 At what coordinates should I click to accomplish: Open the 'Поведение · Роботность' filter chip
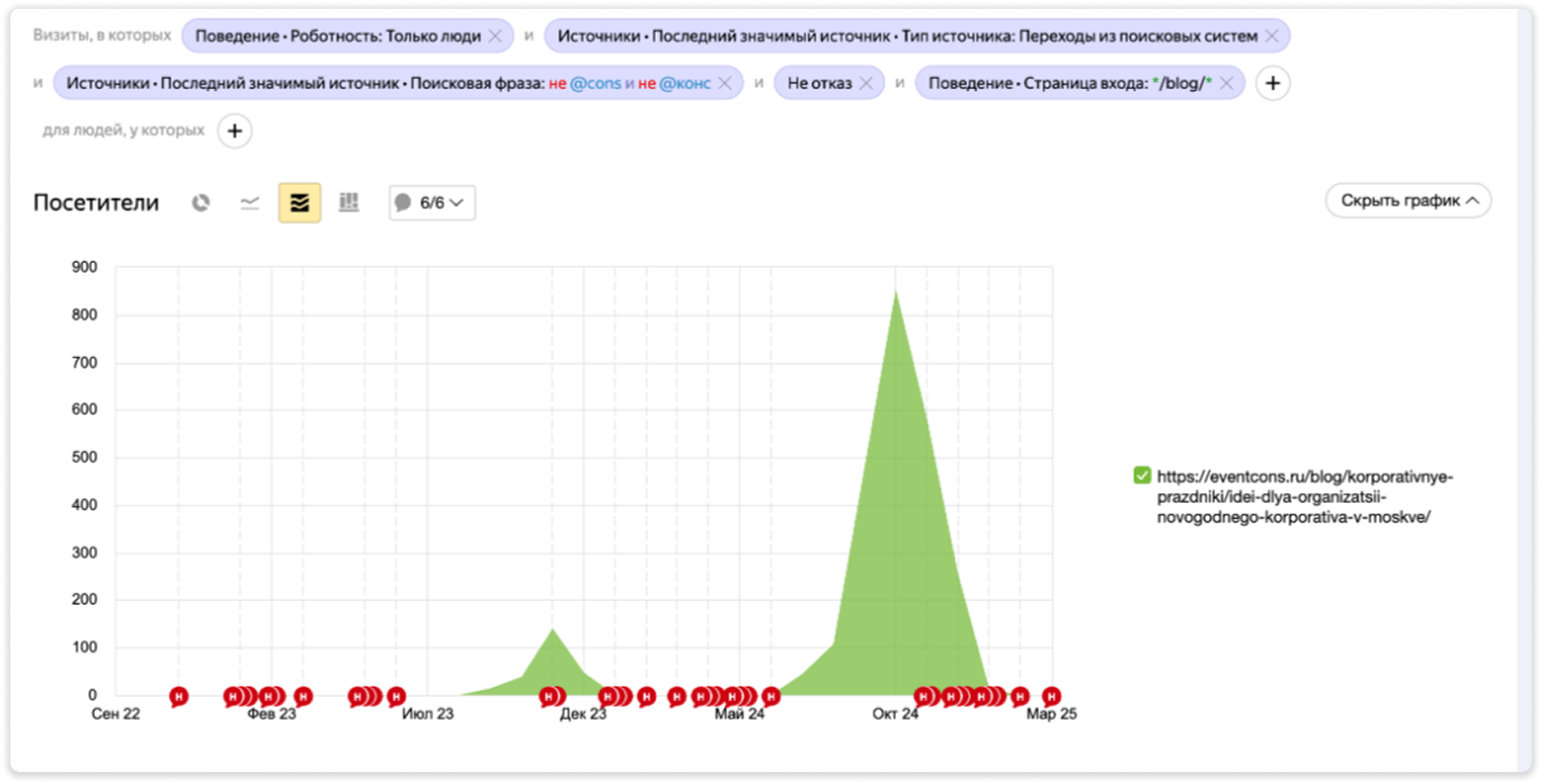click(x=338, y=36)
